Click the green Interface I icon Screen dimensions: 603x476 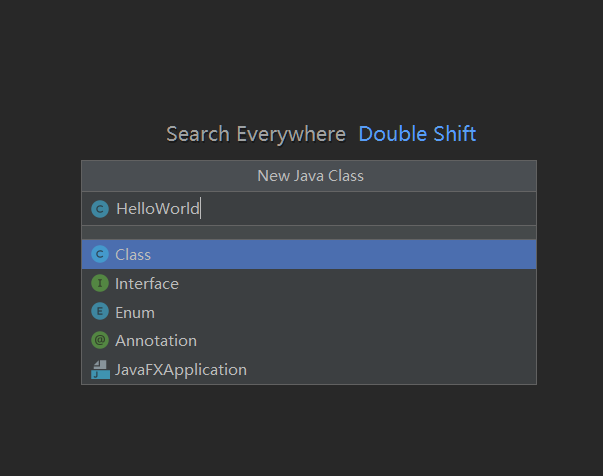[x=100, y=283]
